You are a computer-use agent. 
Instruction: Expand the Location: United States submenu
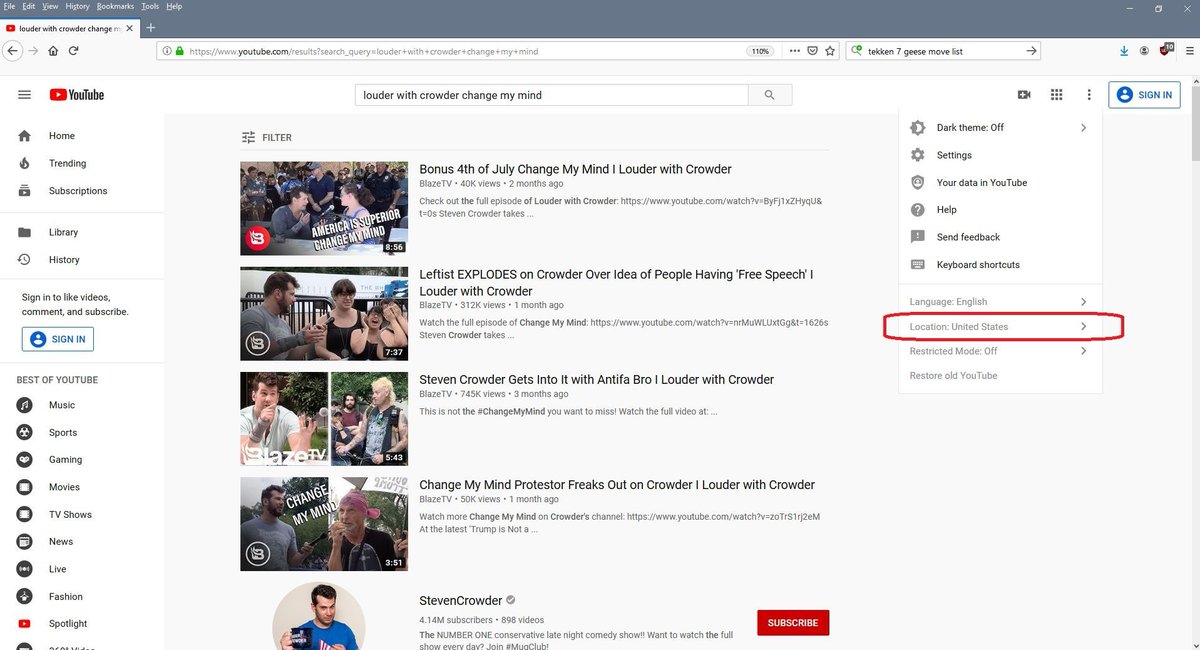(1000, 327)
